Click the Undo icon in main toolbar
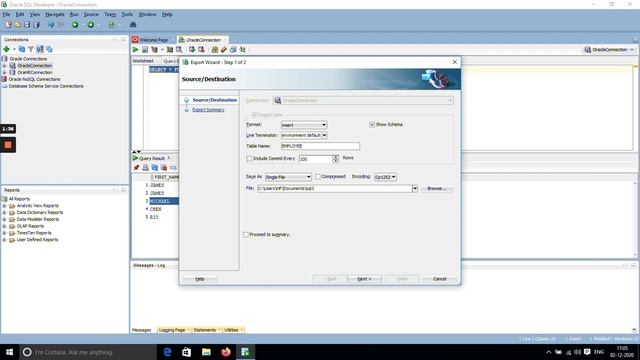Viewport: 640px width, 360px height. (51, 25)
